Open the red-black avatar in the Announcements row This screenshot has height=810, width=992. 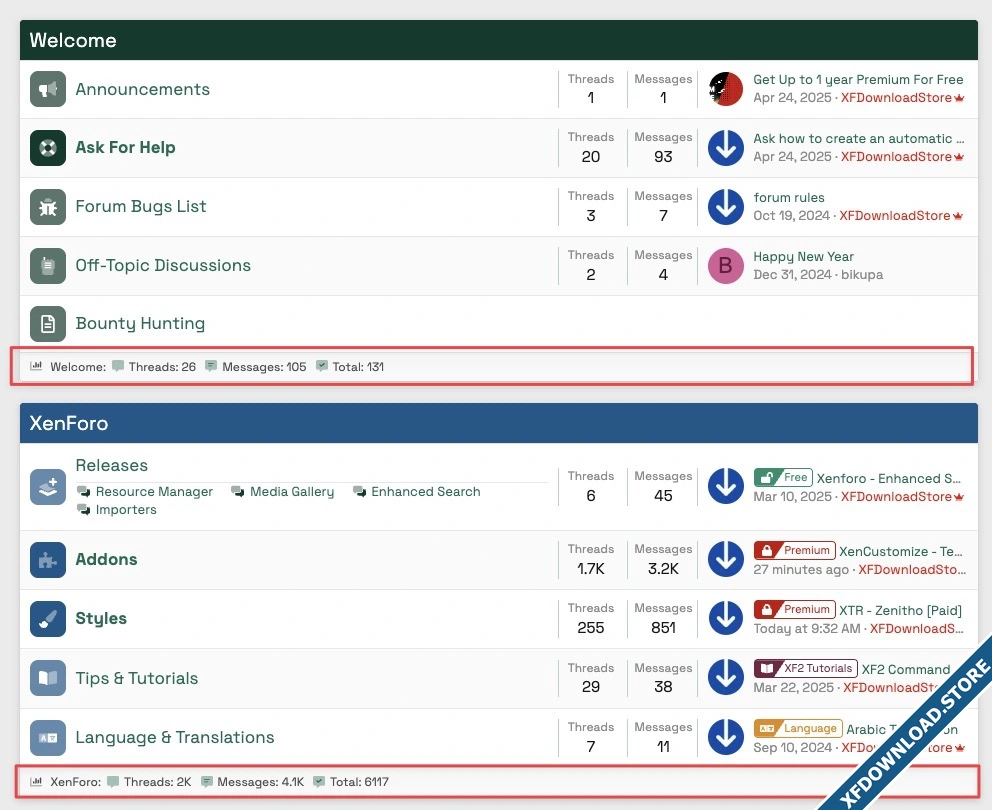(726, 89)
